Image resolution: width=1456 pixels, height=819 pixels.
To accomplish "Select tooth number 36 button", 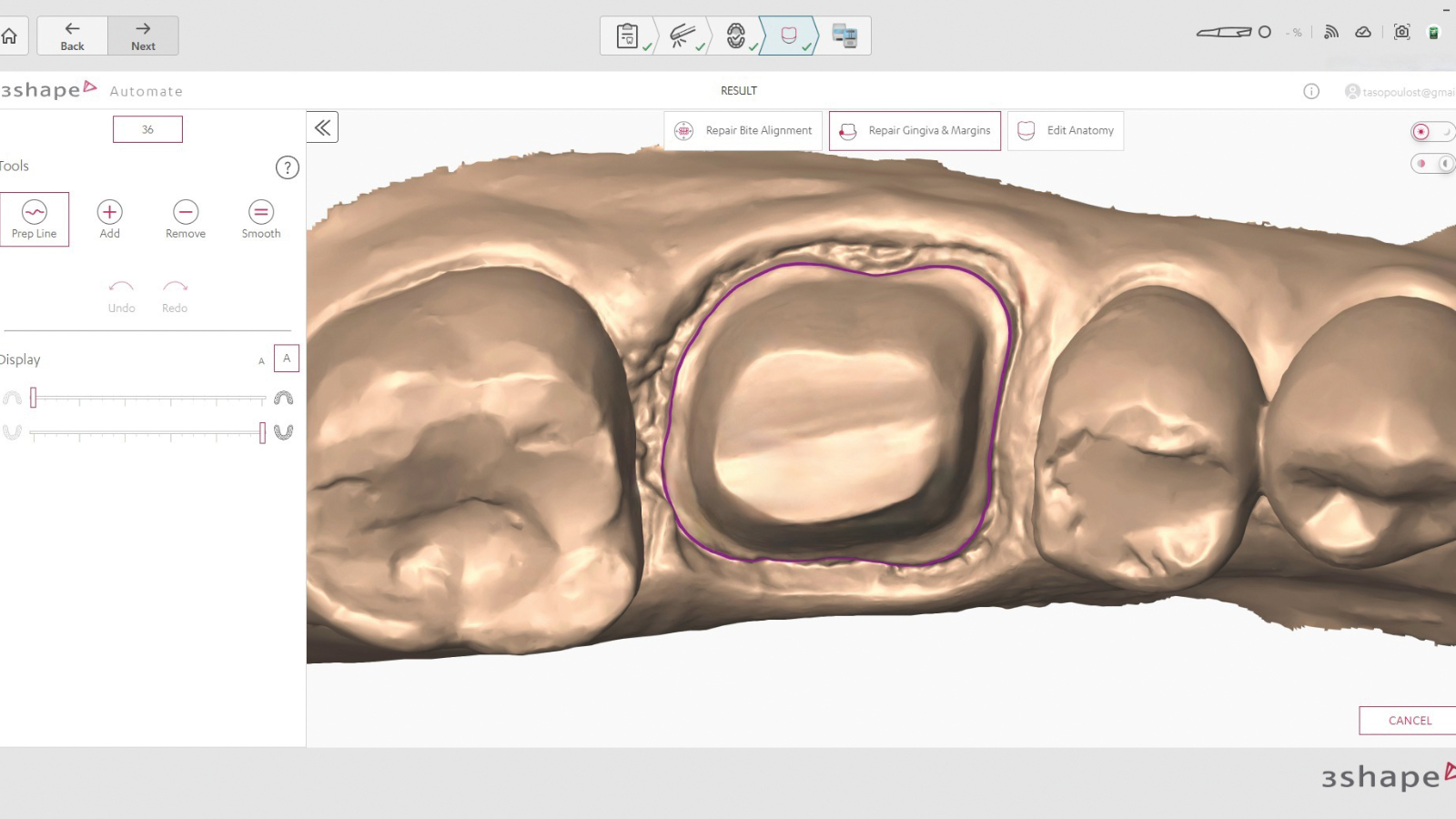I will tap(147, 129).
